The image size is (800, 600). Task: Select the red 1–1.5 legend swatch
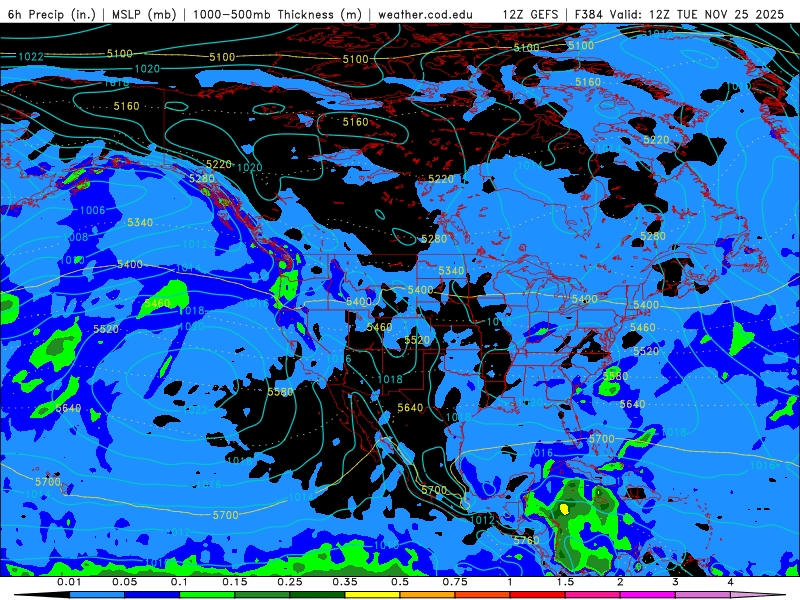(x=538, y=595)
